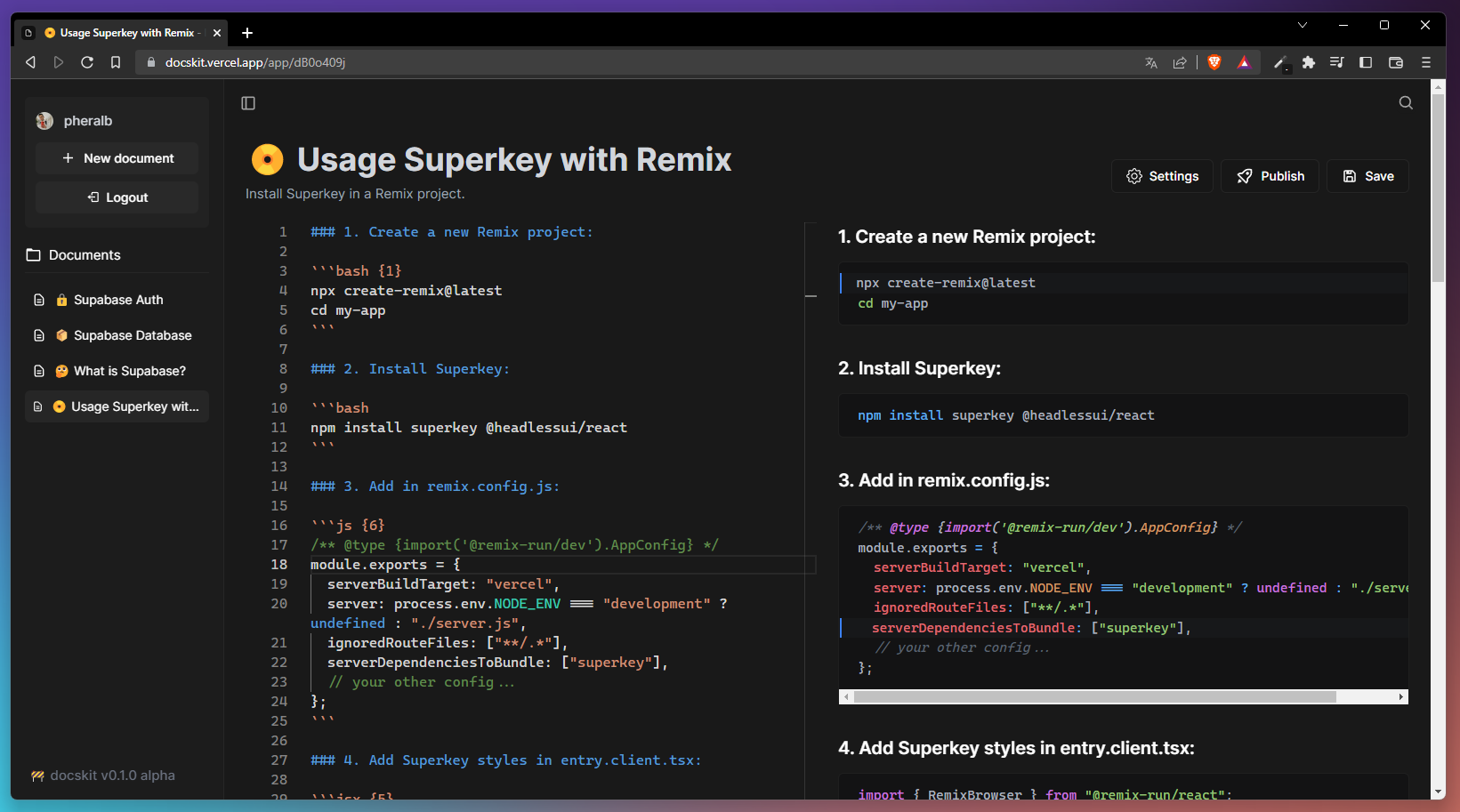Click the pen/edit extension icon in toolbar
Image resolution: width=1460 pixels, height=812 pixels.
(x=1280, y=62)
